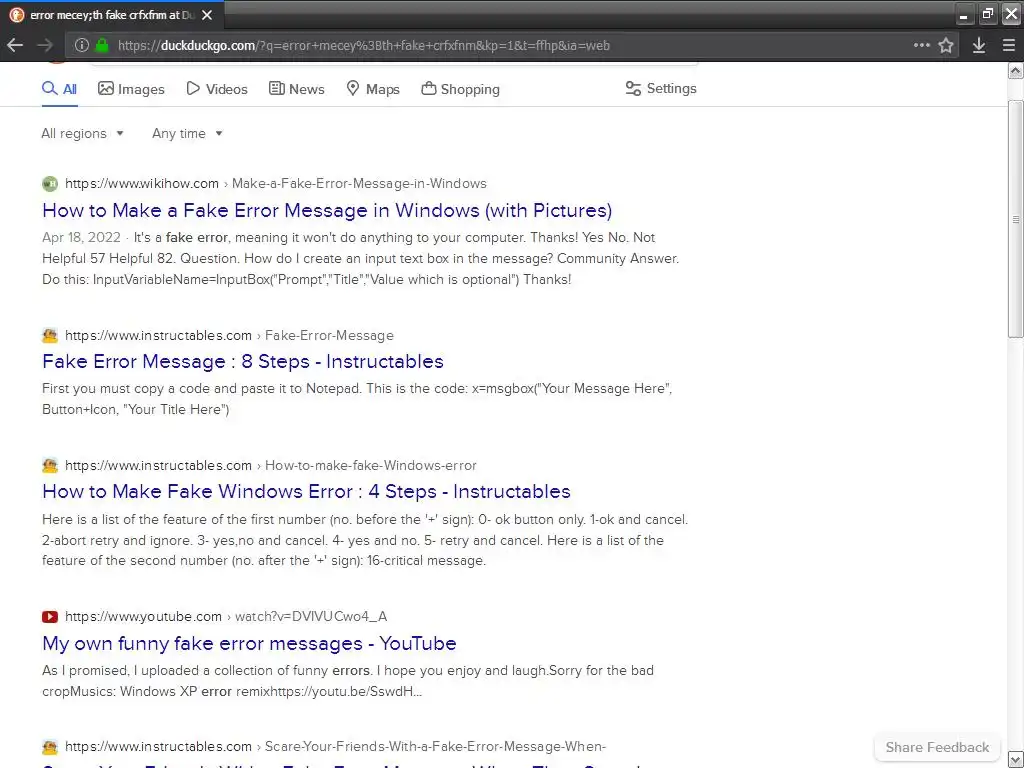1024x768 pixels.
Task: Open How to Make a Fake Error Message in Windows
Action: 327,210
